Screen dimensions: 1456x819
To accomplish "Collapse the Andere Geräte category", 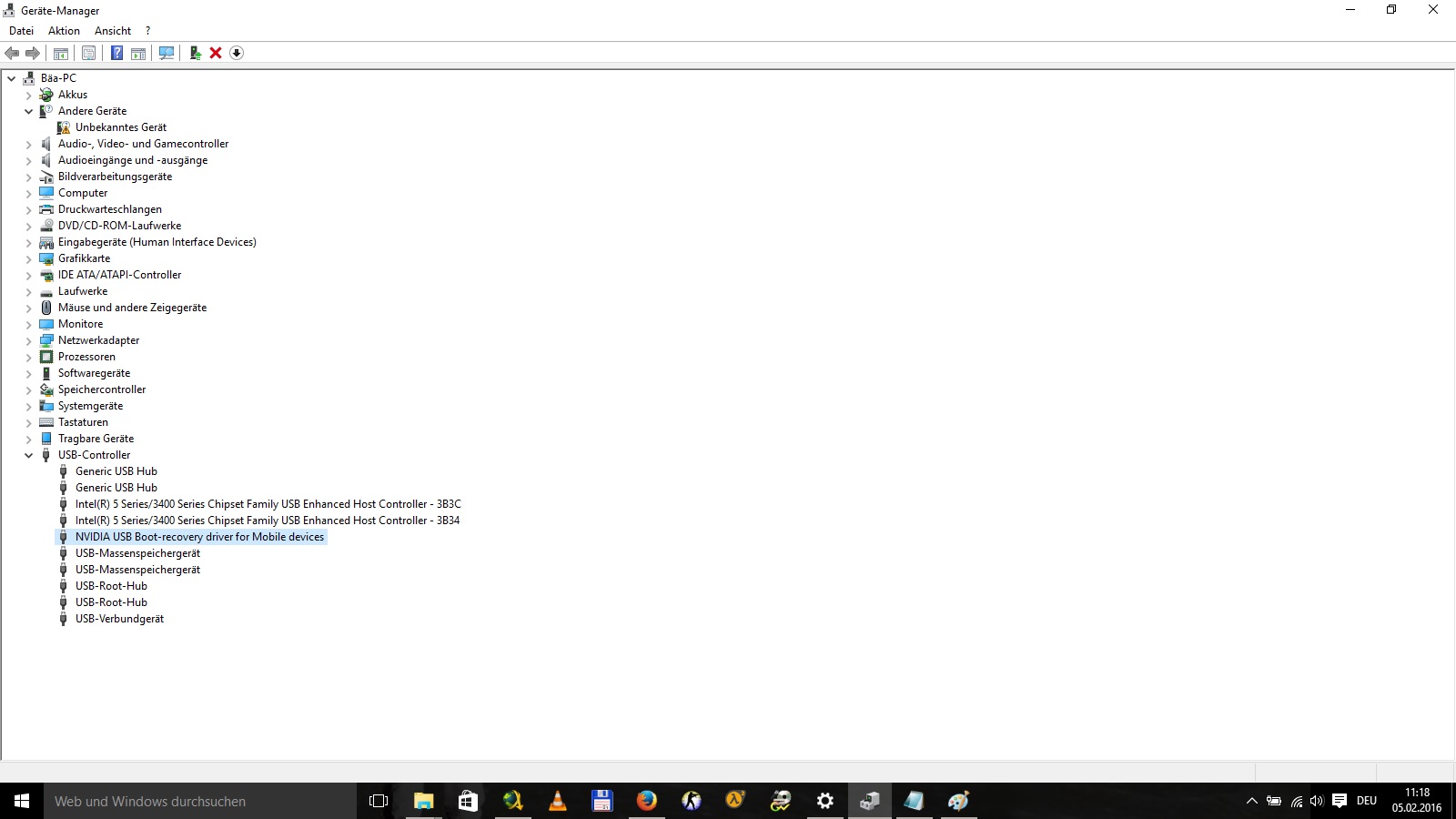I will pyautogui.click(x=28, y=111).
